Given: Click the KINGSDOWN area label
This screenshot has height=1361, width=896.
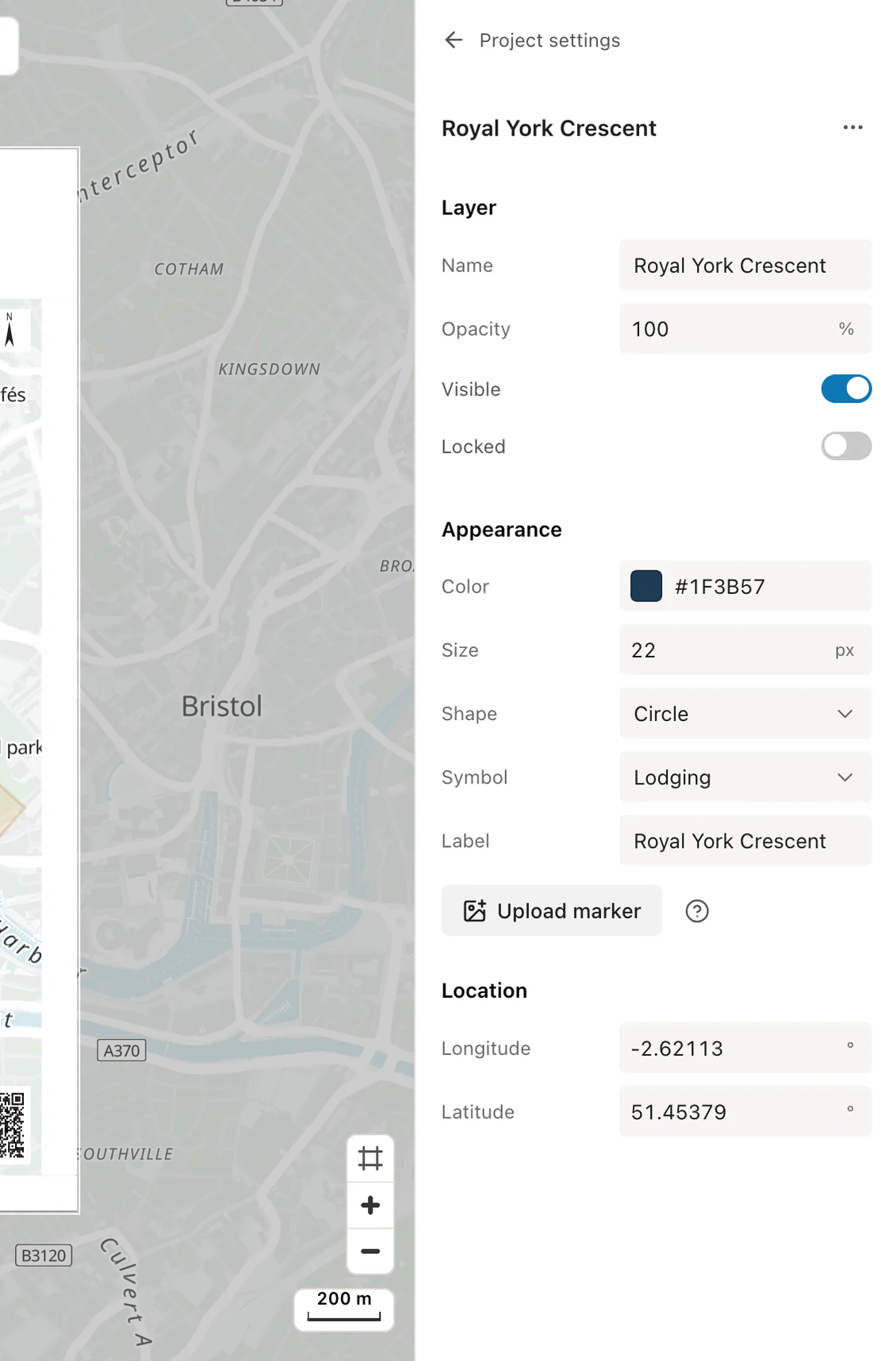Looking at the screenshot, I should 269,369.
